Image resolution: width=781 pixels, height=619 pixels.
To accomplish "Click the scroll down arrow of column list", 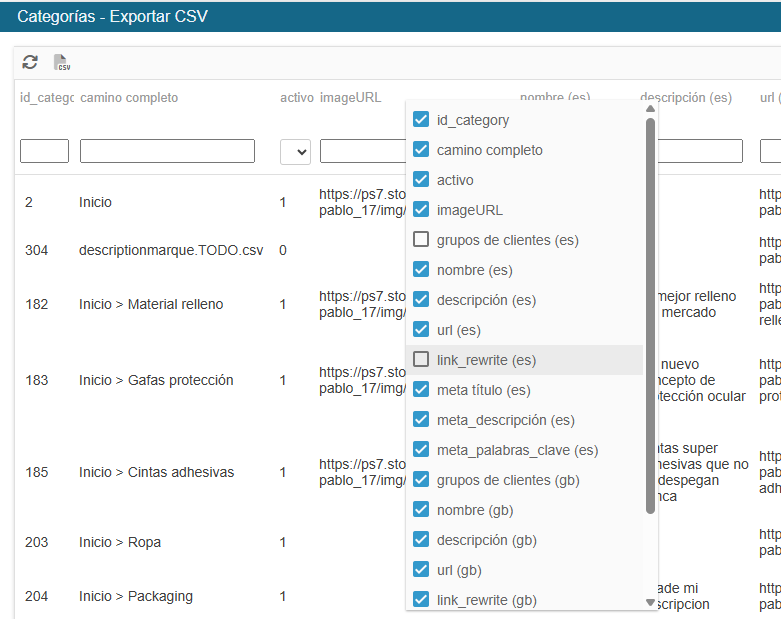I will pyautogui.click(x=650, y=602).
